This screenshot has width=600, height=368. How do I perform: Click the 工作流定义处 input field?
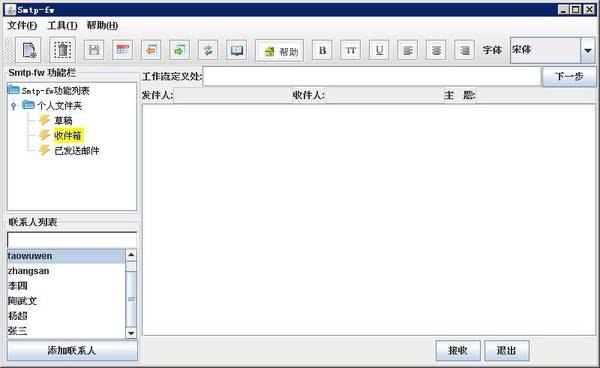coord(372,76)
